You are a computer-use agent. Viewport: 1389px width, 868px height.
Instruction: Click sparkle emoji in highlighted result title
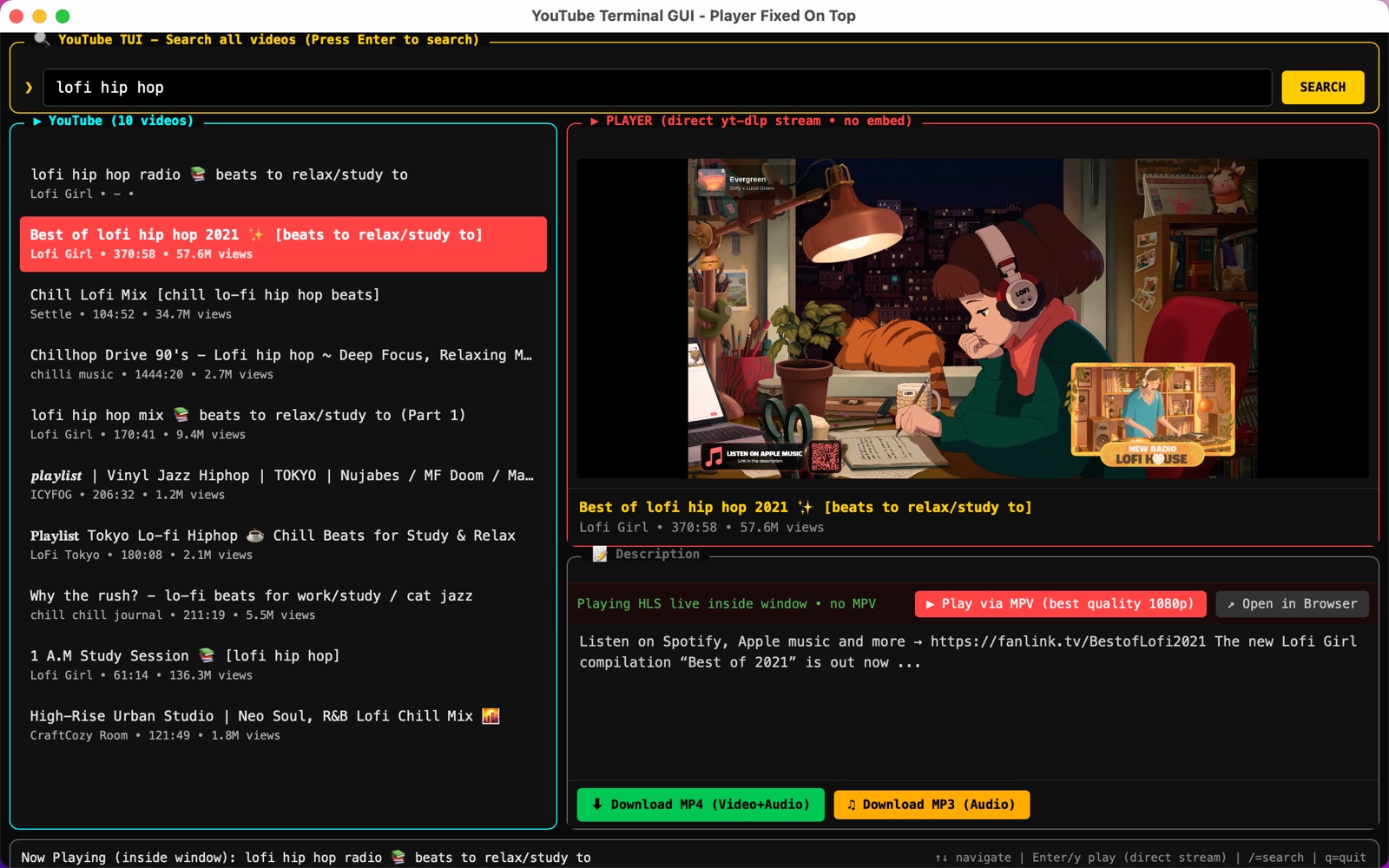click(256, 234)
